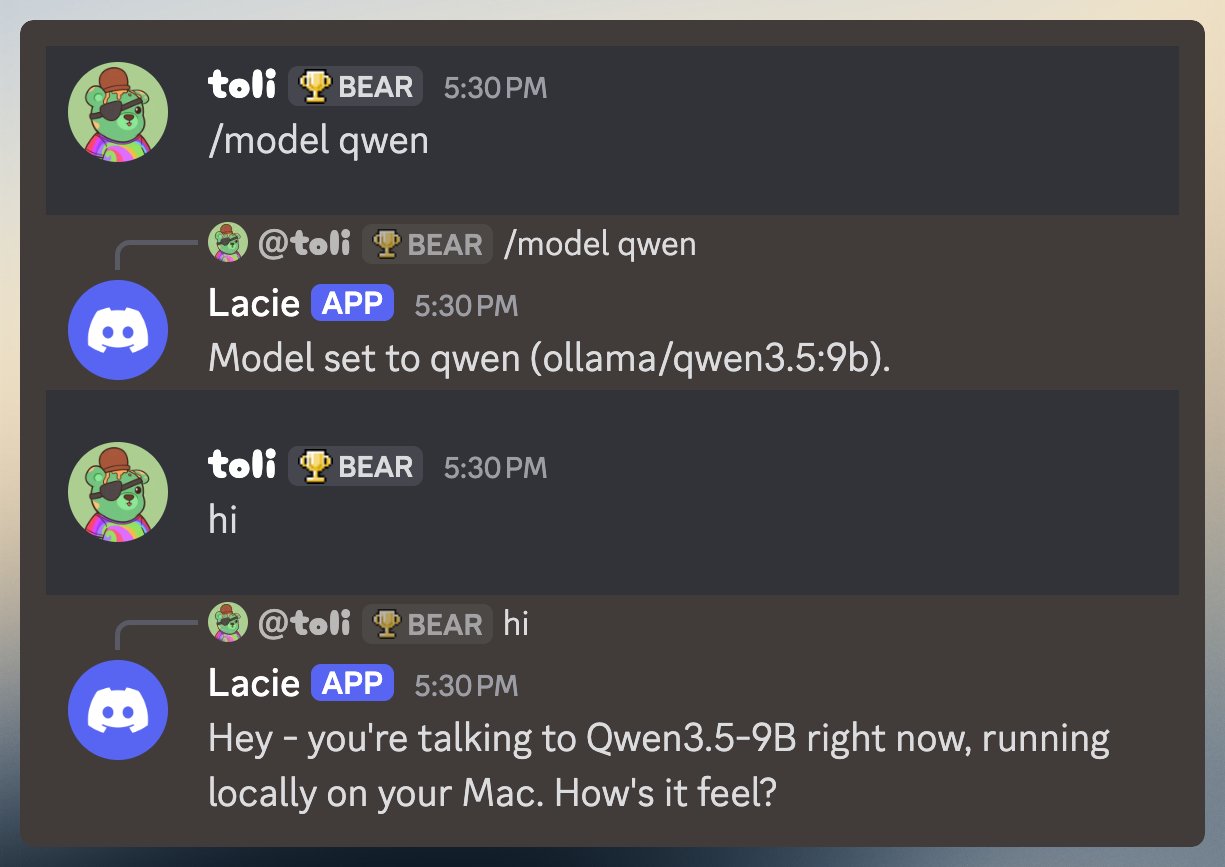This screenshot has width=1225, height=867.
Task: Jump to the original message via "hi" reply preview text
Action: (x=516, y=624)
